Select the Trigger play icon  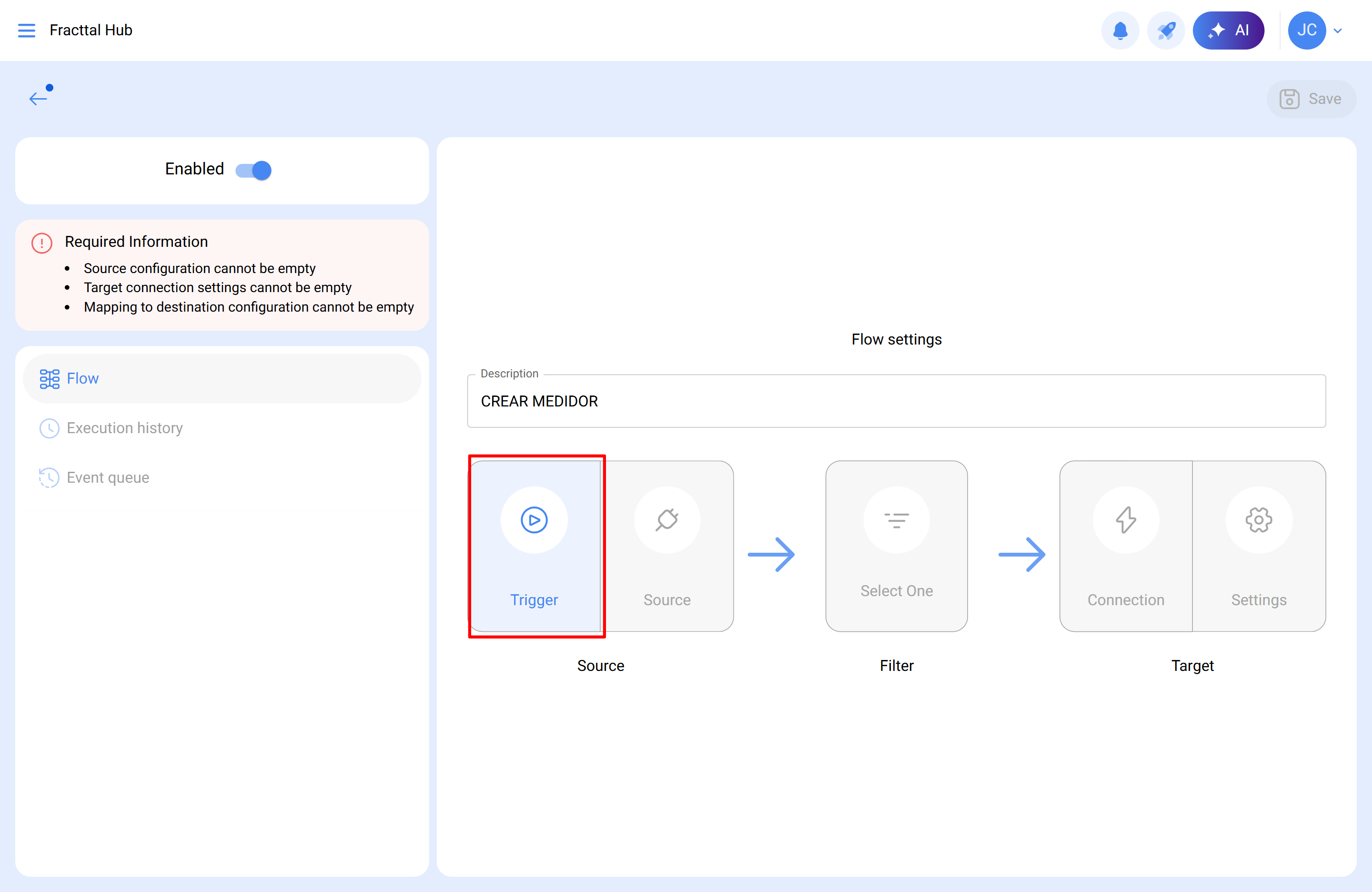click(535, 519)
